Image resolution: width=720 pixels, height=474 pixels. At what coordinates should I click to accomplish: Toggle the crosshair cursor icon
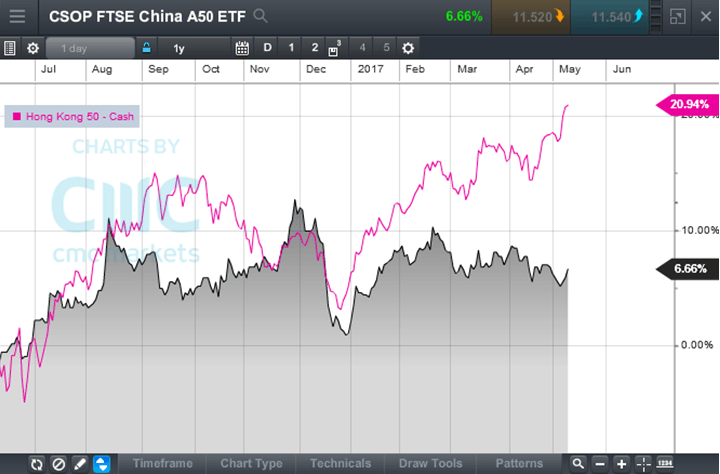(x=643, y=464)
